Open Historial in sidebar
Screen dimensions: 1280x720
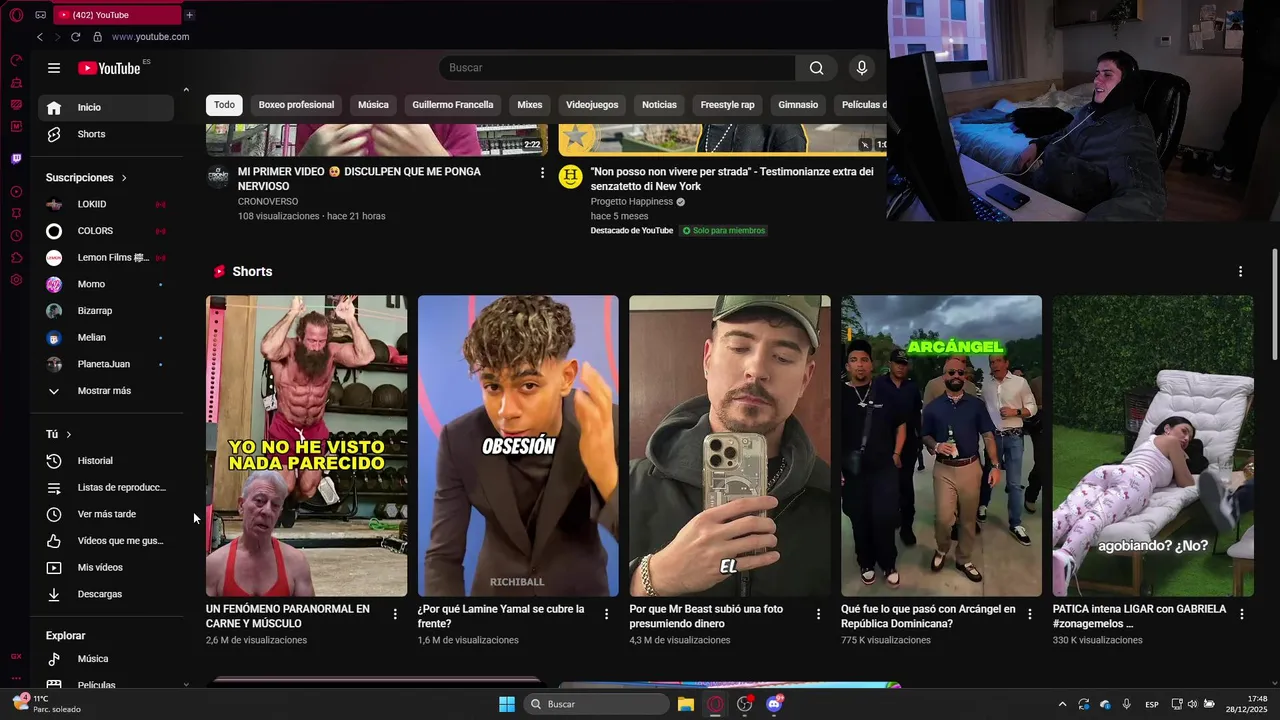point(105,461)
